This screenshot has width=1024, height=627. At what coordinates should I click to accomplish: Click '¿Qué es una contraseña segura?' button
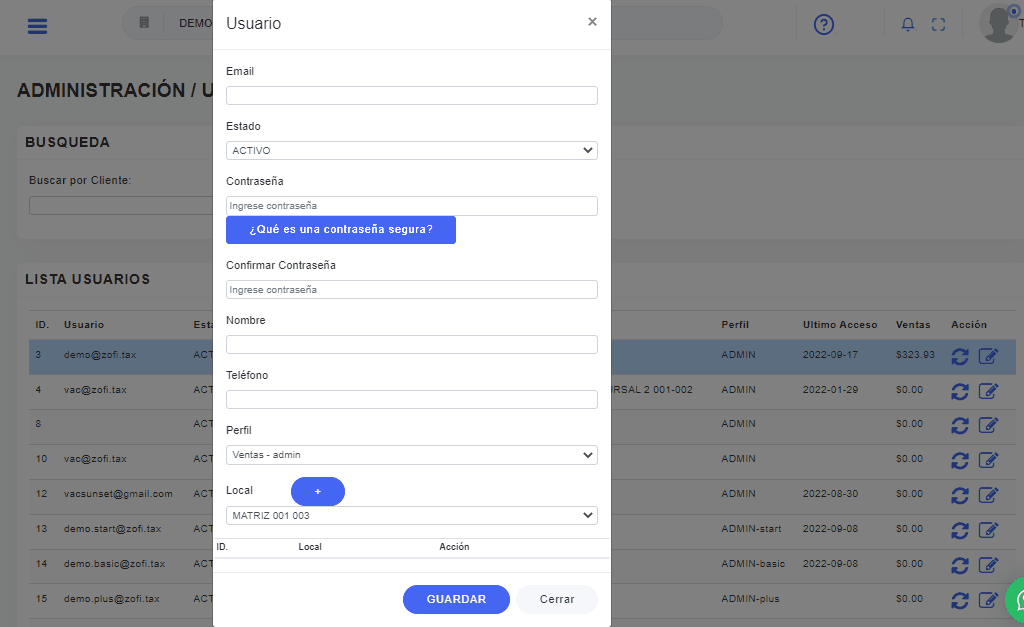(341, 230)
